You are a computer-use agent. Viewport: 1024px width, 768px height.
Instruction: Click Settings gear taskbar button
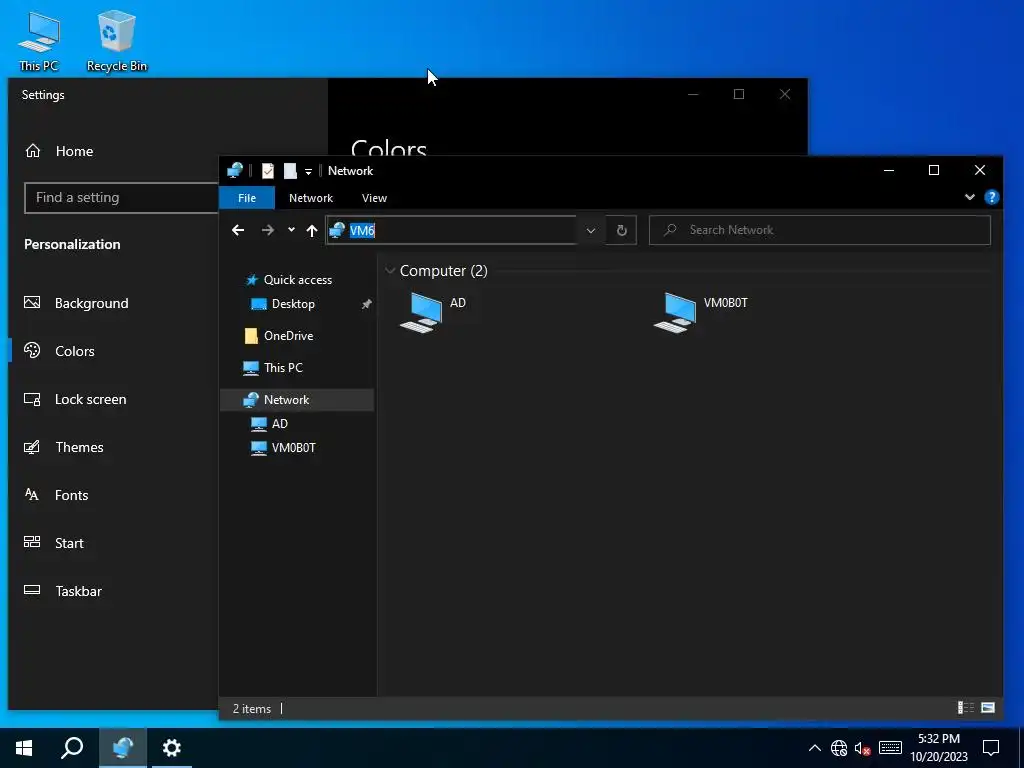(x=172, y=748)
